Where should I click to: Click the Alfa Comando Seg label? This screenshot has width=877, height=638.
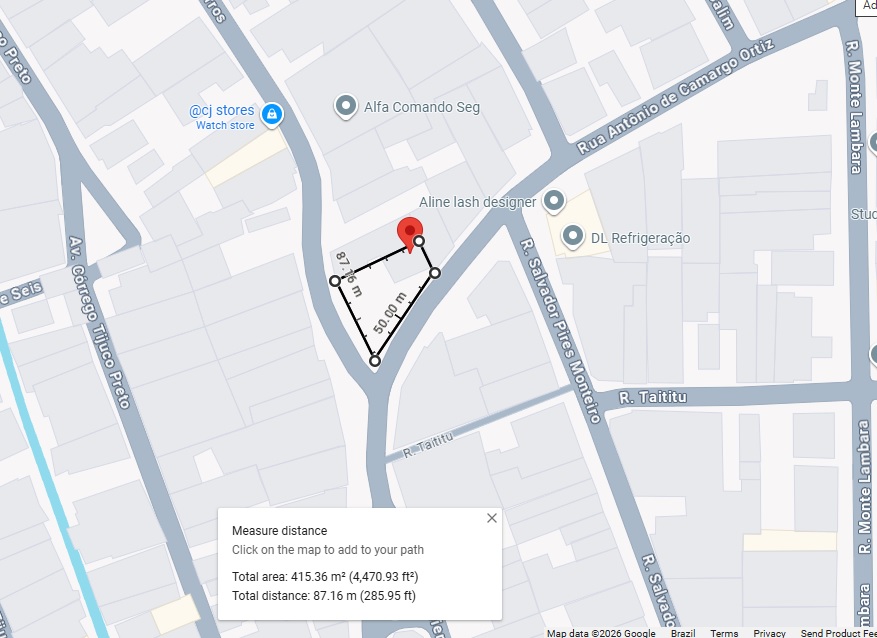422,107
